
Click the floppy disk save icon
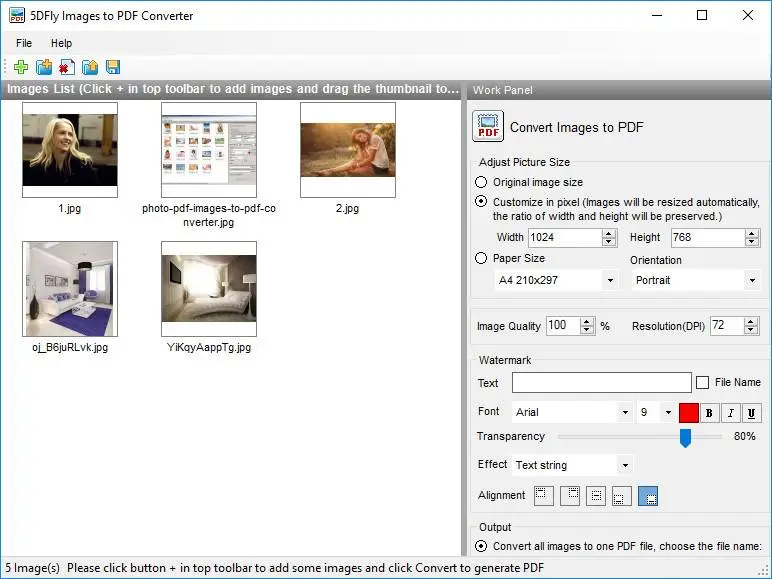coord(113,67)
